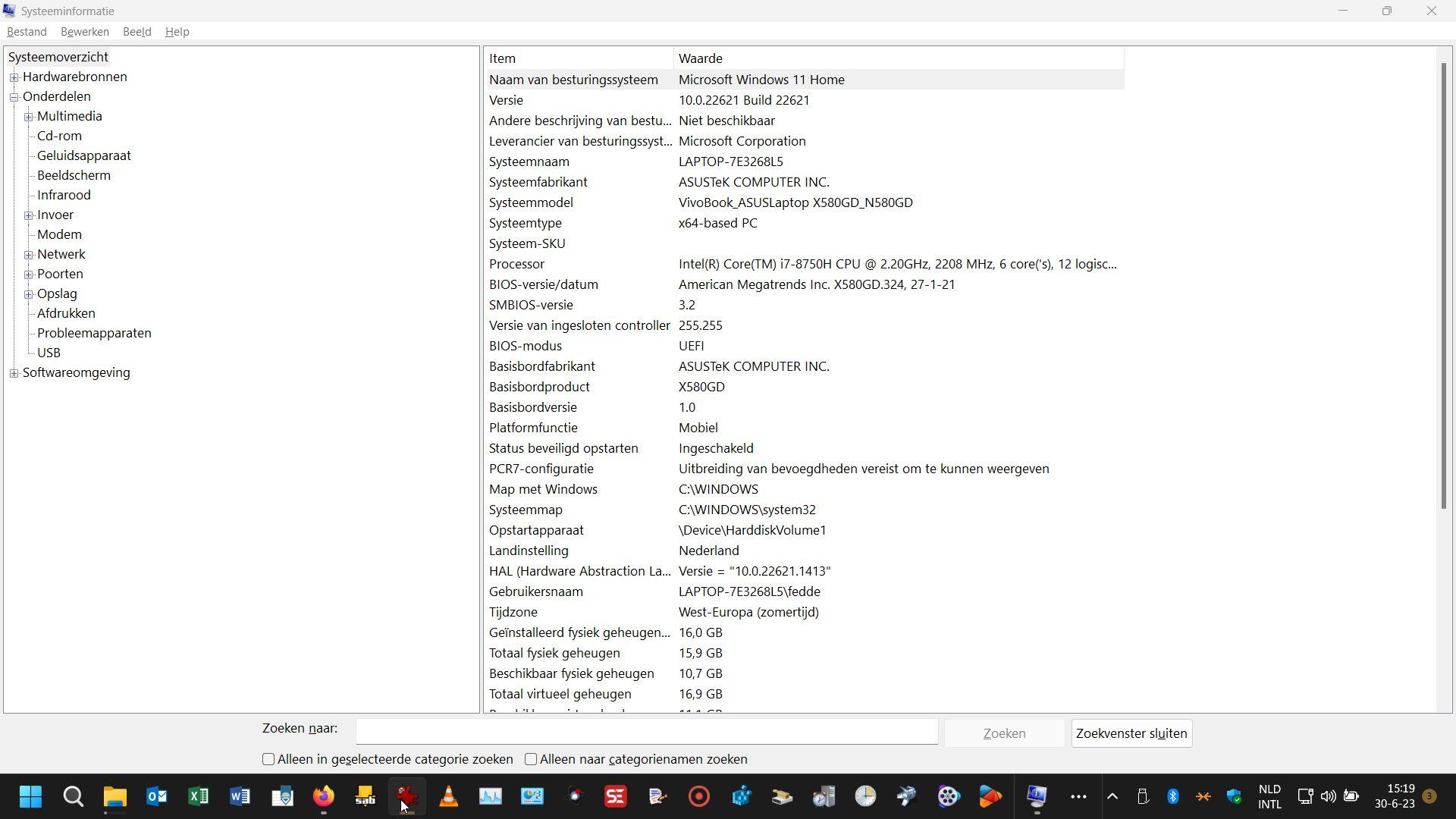Image resolution: width=1456 pixels, height=819 pixels.
Task: Open File Explorer from taskbar
Action: 115,796
